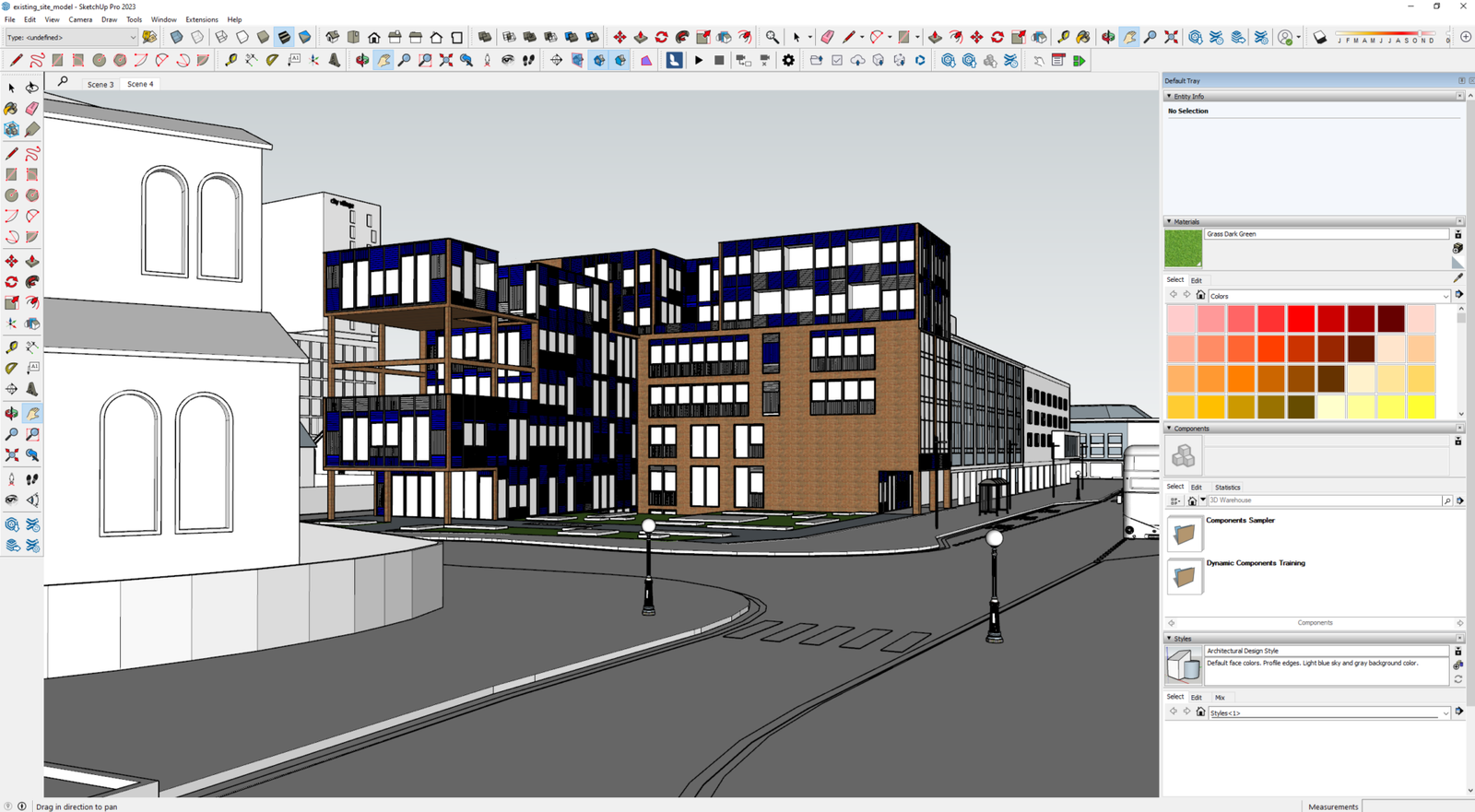This screenshot has height=812, width=1475.
Task: Collapse the Materials panel
Action: click(x=1169, y=221)
